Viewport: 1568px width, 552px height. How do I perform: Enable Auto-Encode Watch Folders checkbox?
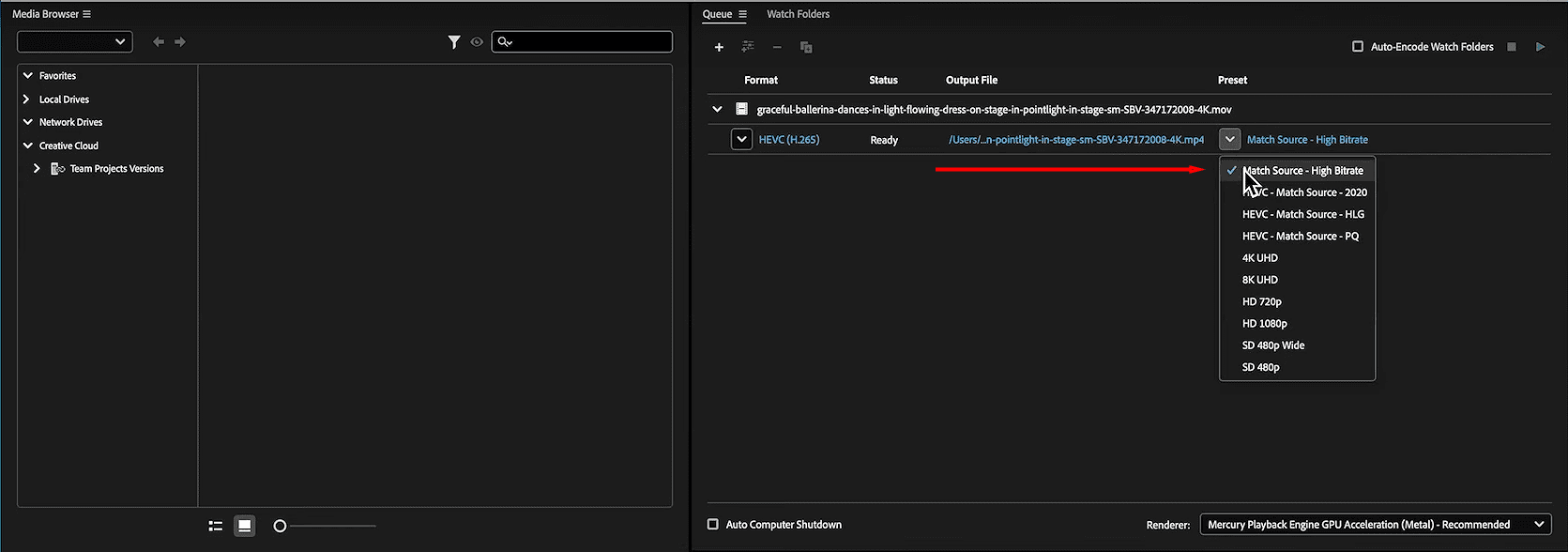point(1358,47)
